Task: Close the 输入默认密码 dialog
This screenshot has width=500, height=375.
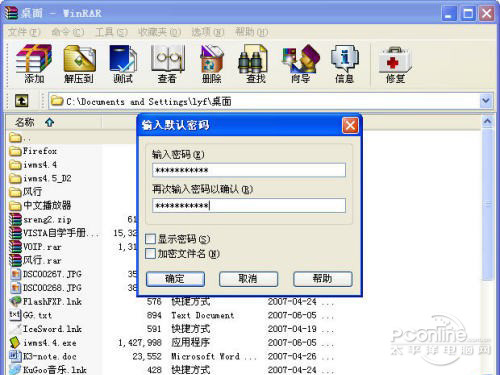Action: [350, 126]
